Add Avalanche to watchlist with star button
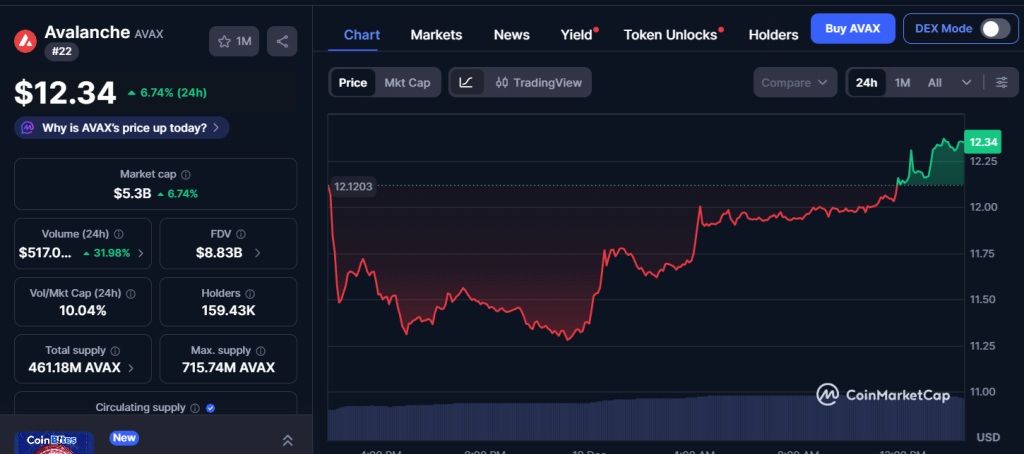The height and width of the screenshot is (454, 1024). (x=234, y=41)
